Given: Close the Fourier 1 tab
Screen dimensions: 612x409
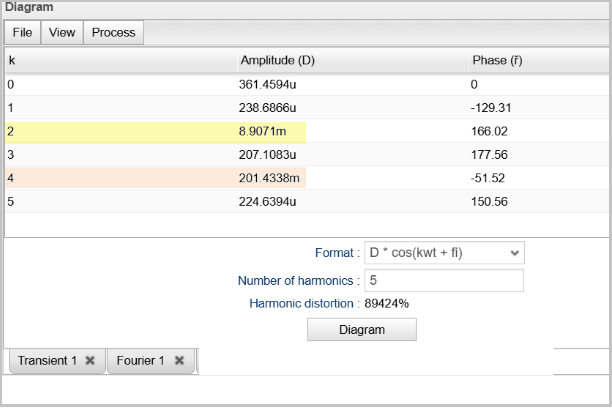Looking at the screenshot, I should (x=179, y=361).
